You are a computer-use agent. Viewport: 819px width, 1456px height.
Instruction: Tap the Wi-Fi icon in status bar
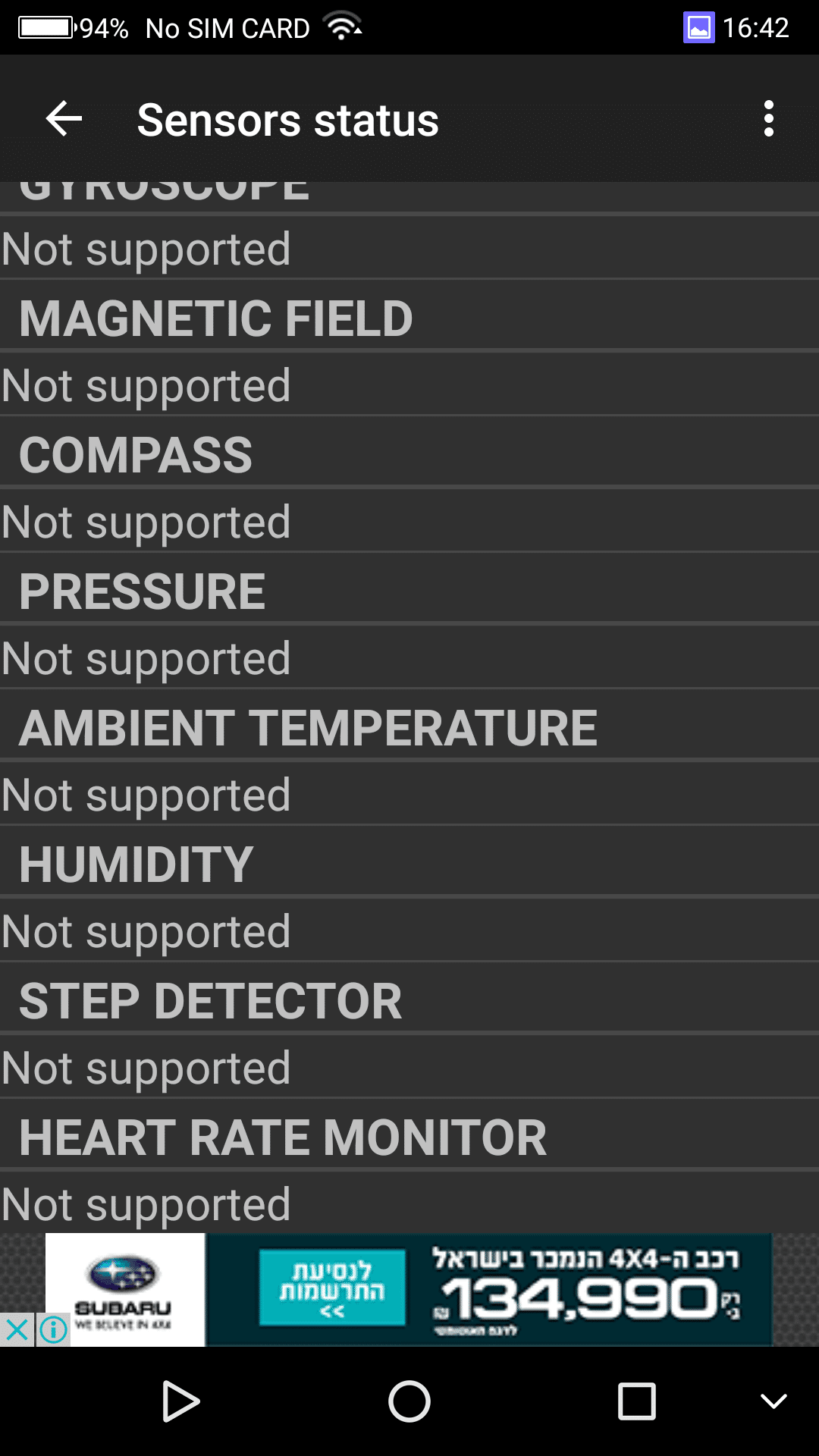(344, 28)
